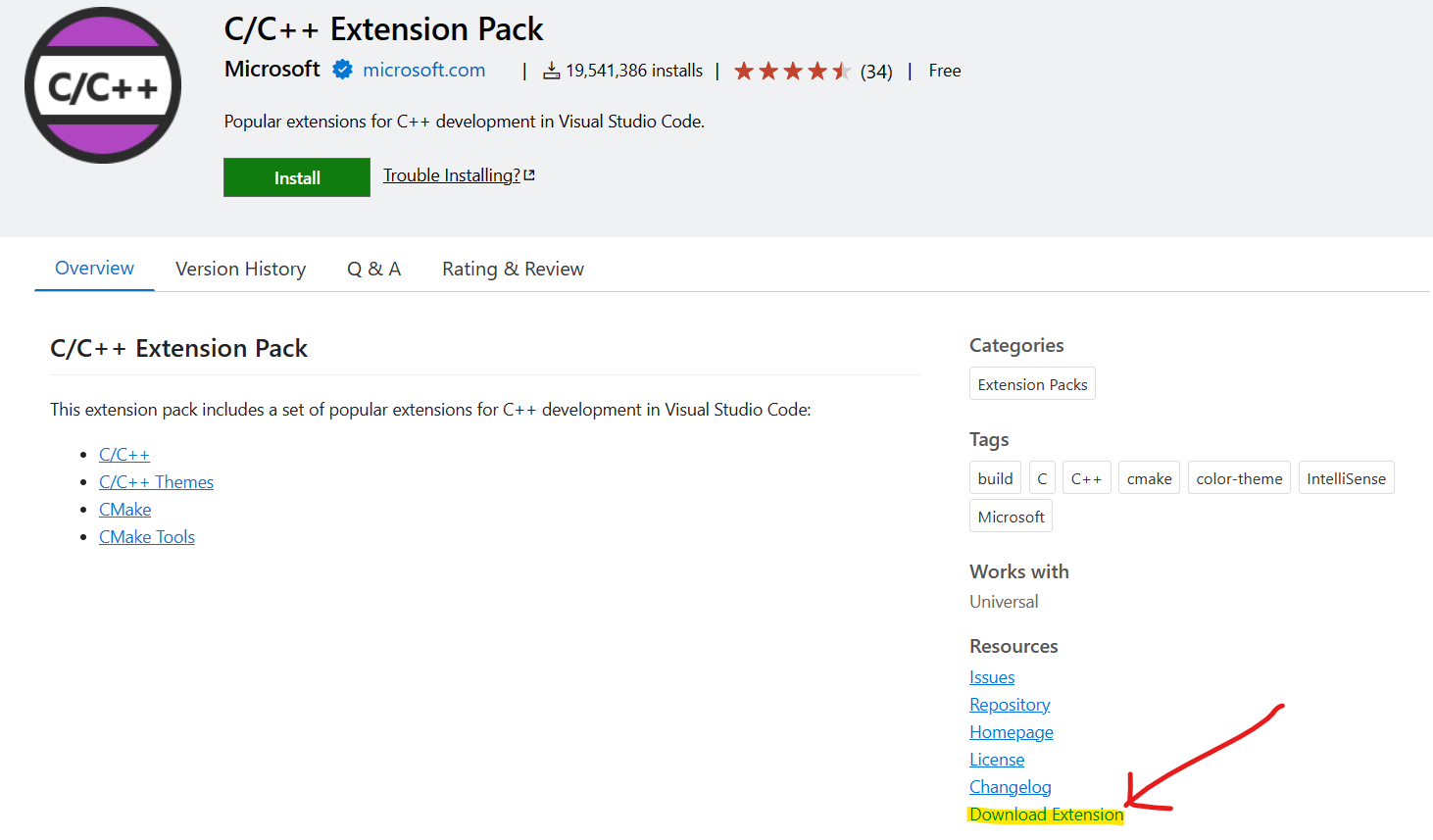Click the (34) review count
The height and width of the screenshot is (840, 1433).
(x=876, y=72)
